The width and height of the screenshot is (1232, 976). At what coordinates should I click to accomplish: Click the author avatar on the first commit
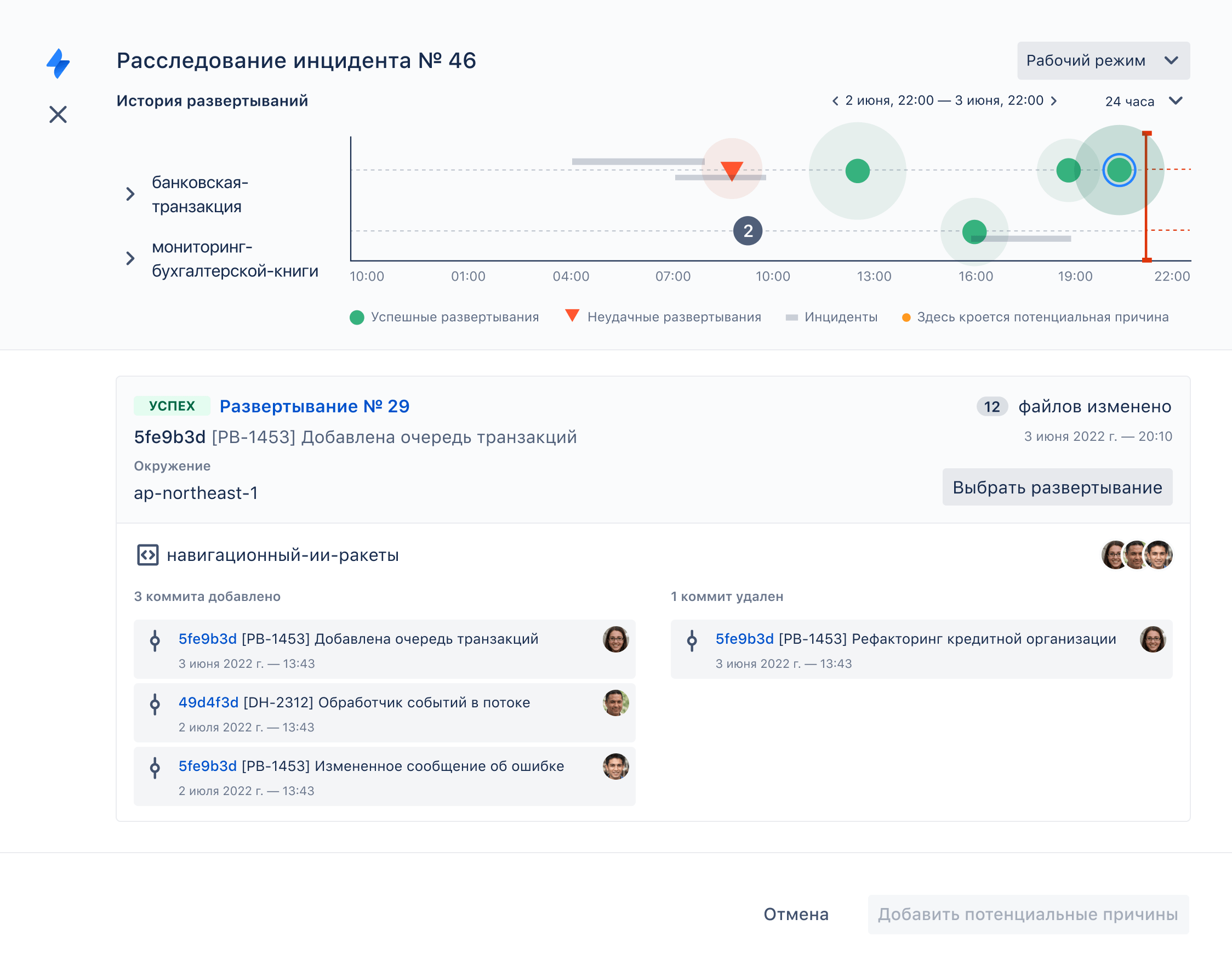coord(614,639)
